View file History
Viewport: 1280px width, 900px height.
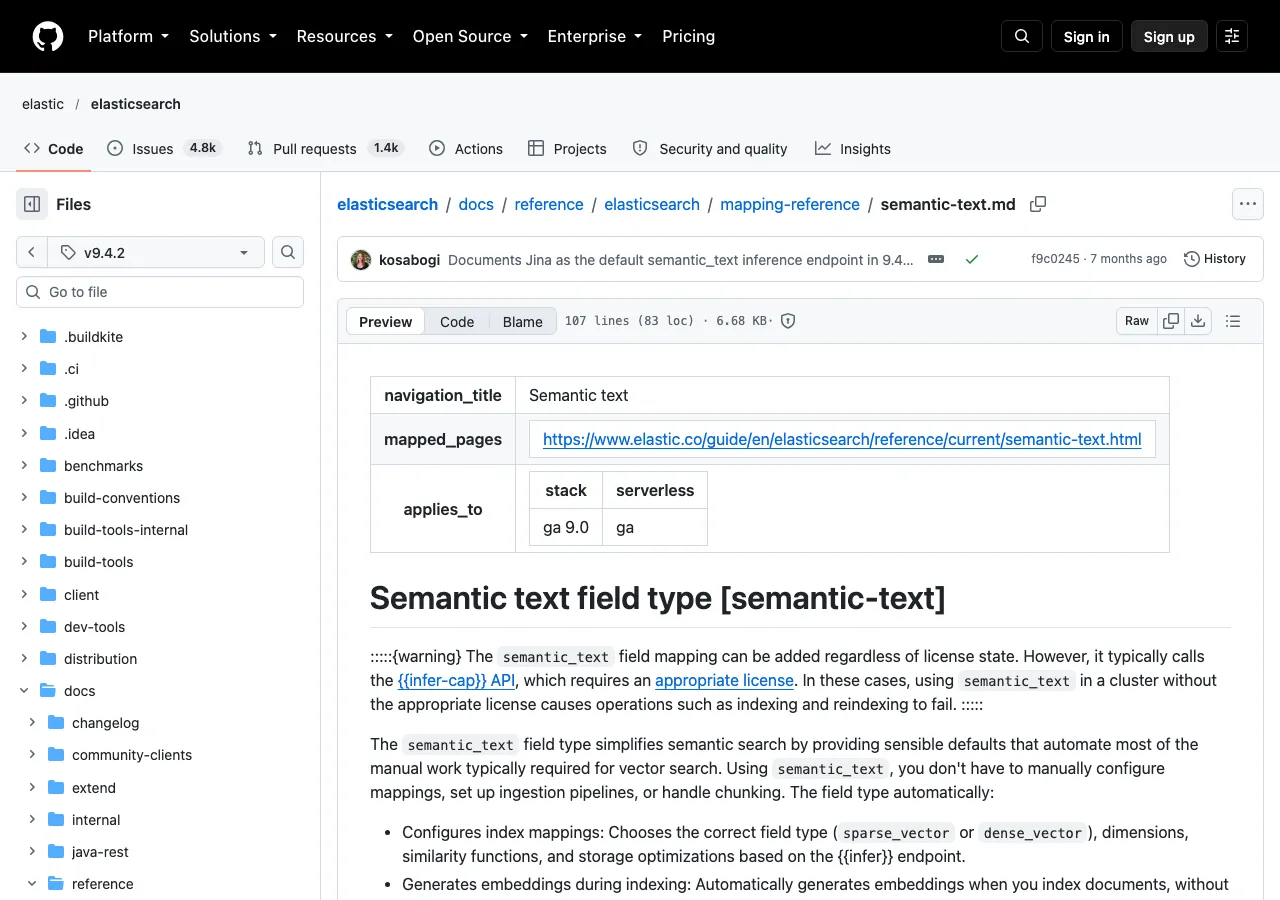pyautogui.click(x=1215, y=259)
